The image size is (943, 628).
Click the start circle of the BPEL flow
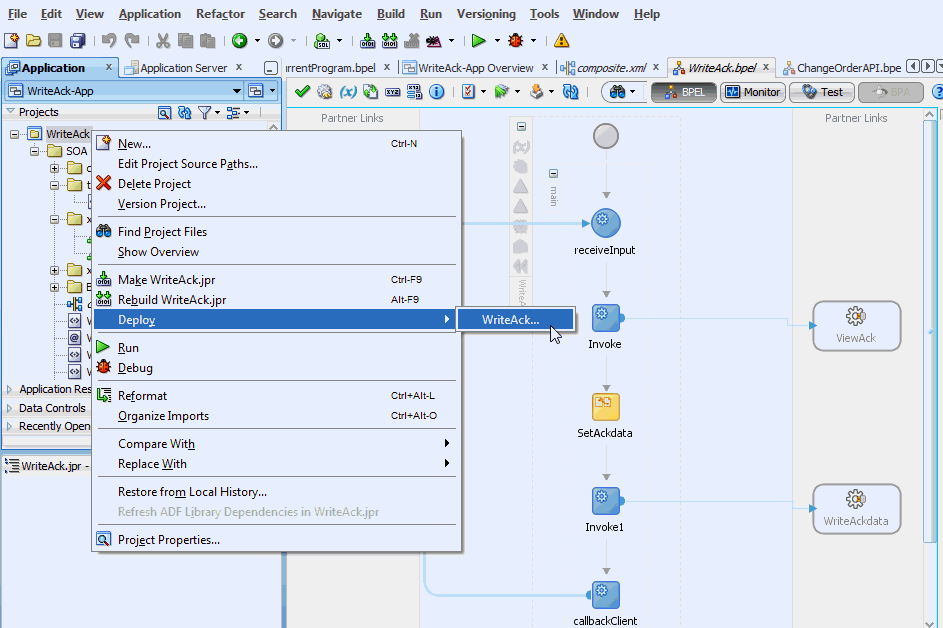(x=606, y=136)
